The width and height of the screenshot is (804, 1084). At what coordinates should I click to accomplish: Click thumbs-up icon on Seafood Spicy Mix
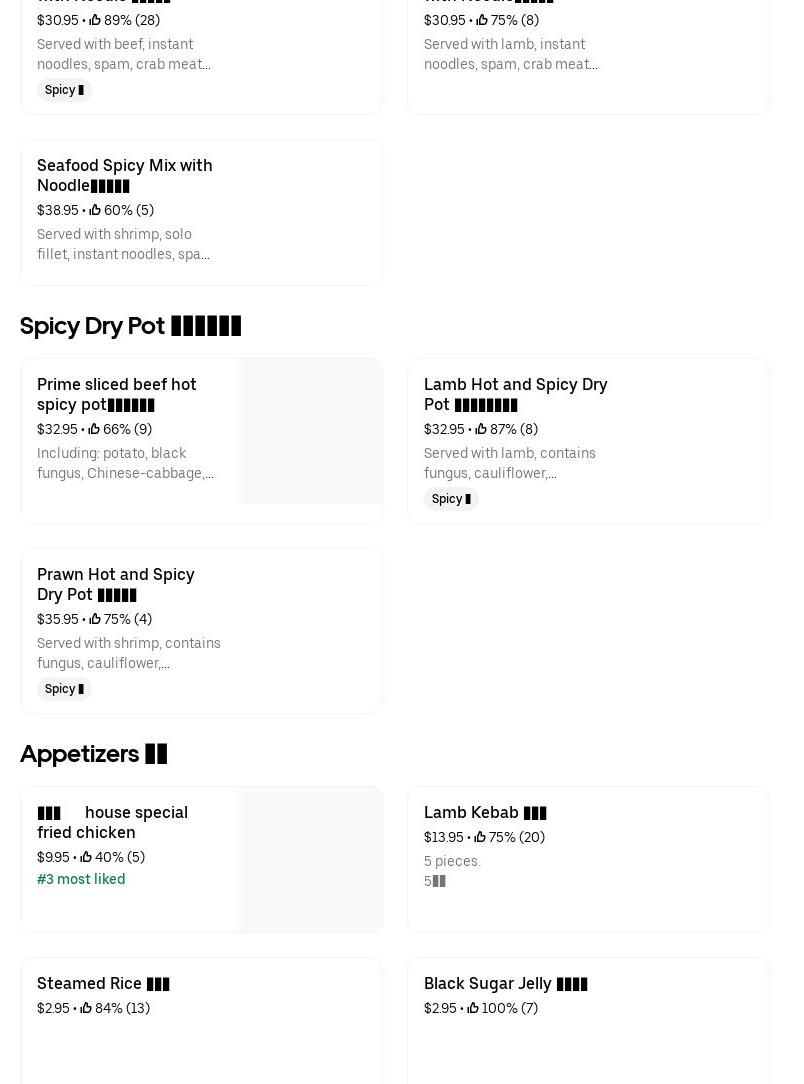(95, 211)
